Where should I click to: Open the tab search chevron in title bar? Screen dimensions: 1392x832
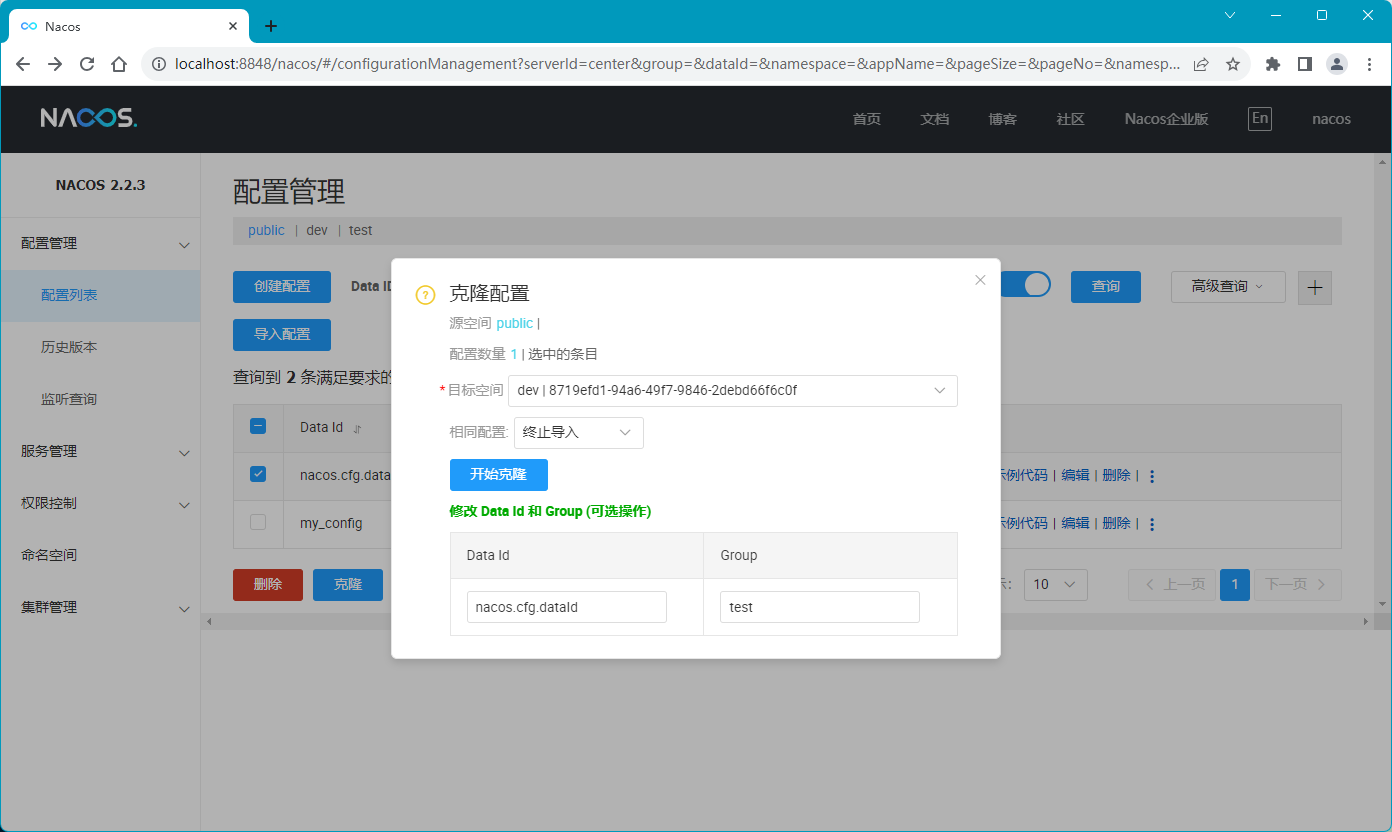1230,15
